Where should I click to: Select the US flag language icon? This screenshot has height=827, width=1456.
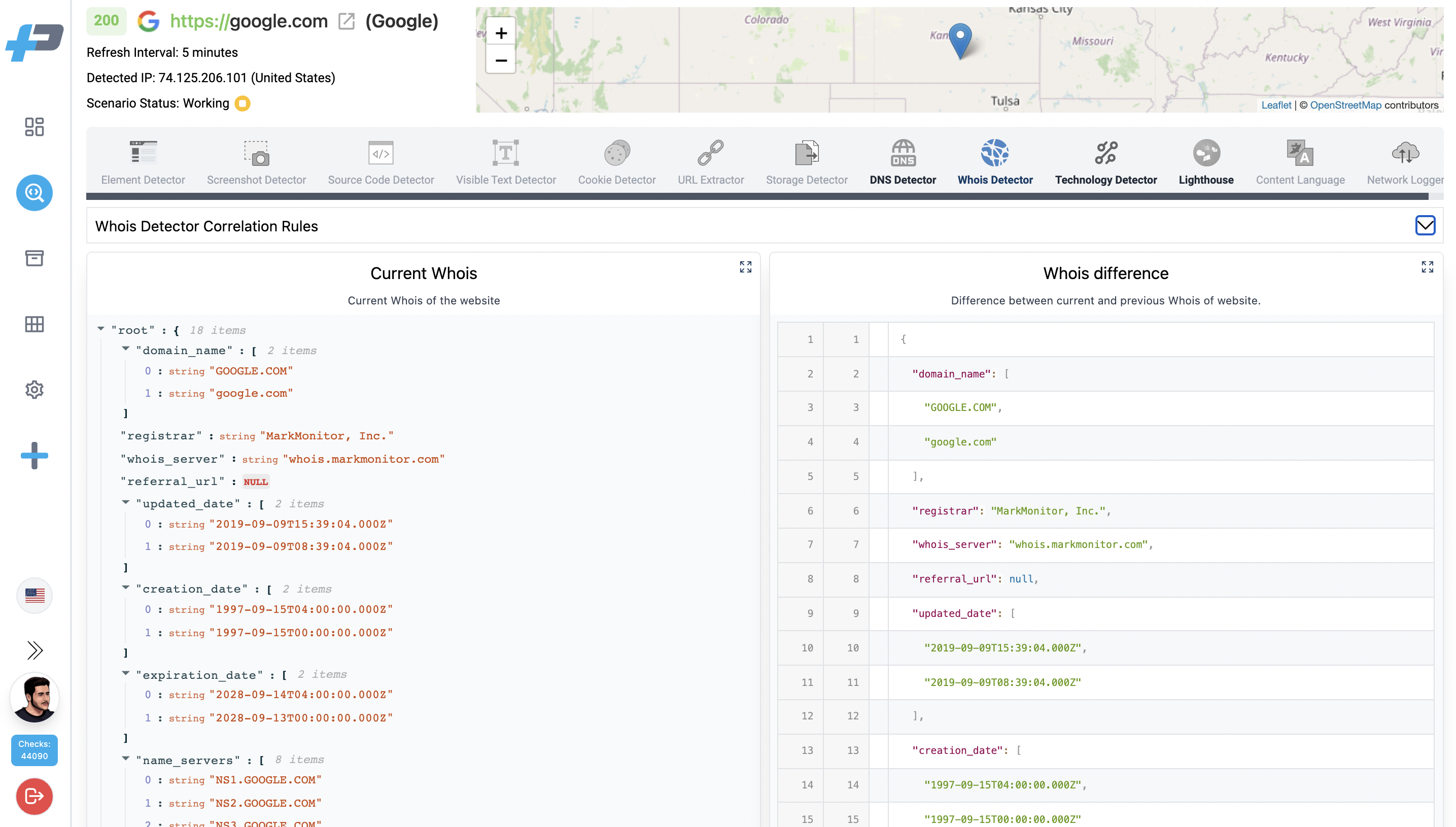click(x=34, y=595)
